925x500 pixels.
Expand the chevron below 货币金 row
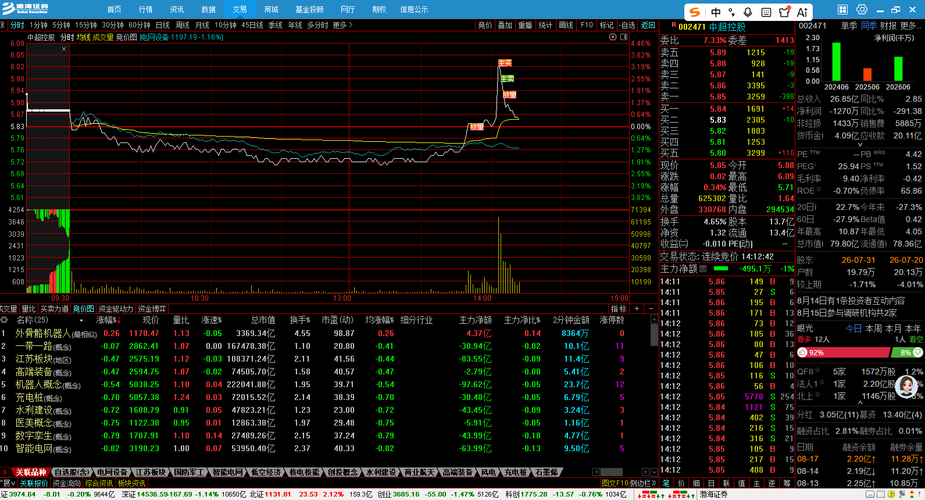click(860, 144)
